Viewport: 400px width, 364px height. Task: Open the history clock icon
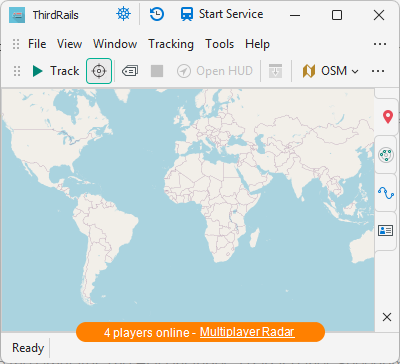pos(157,14)
